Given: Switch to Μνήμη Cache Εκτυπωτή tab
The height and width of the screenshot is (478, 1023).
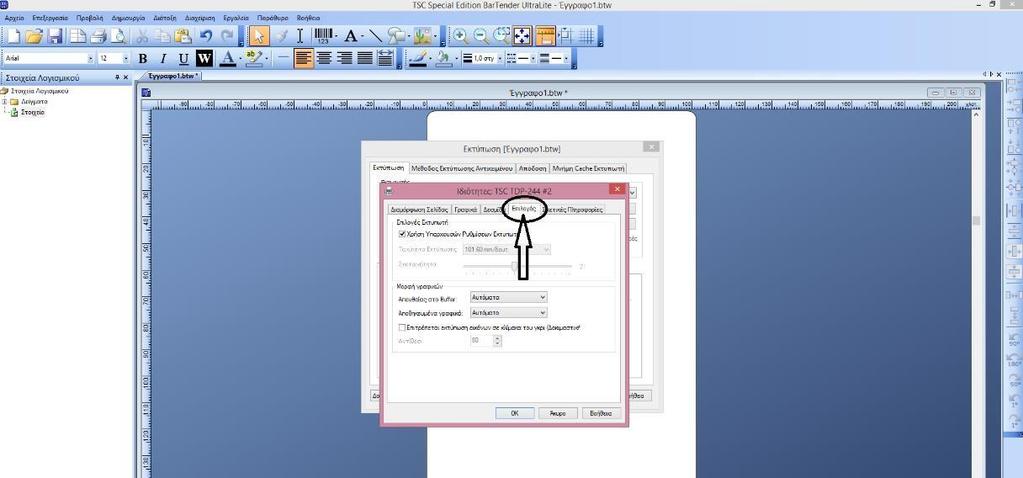Looking at the screenshot, I should click(x=588, y=168).
